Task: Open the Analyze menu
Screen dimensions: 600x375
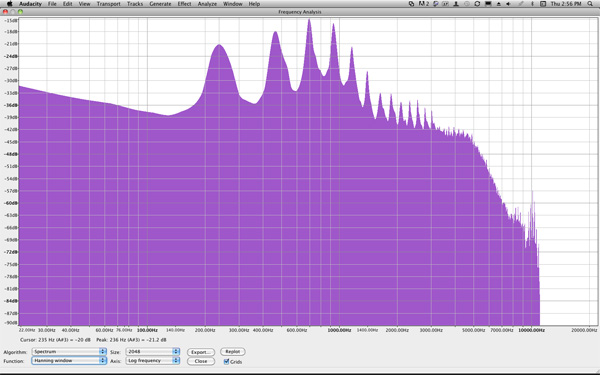Action: (x=207, y=4)
